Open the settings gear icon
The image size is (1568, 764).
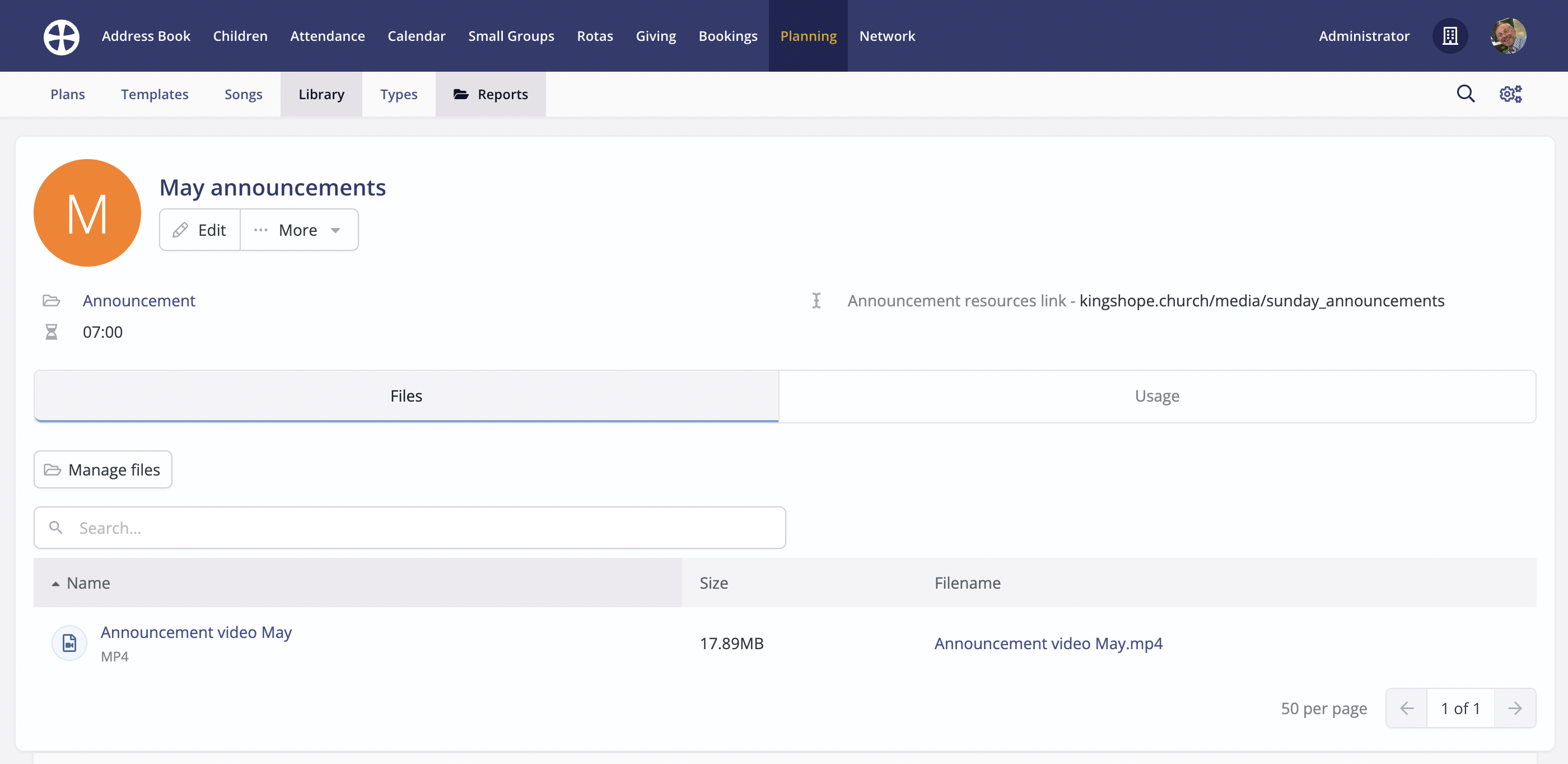click(1510, 94)
